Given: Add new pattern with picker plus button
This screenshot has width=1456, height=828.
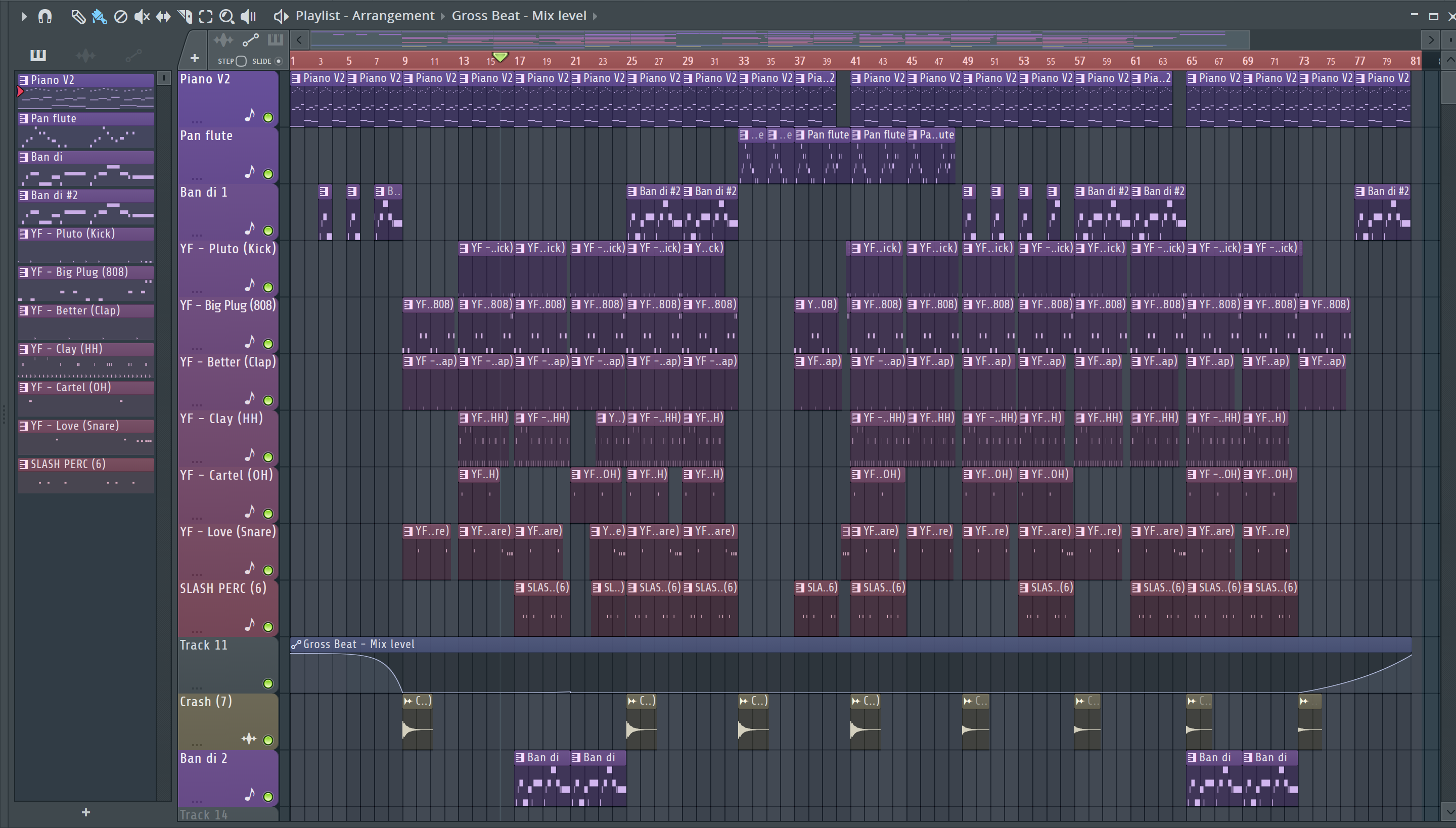Looking at the screenshot, I should pos(86,812).
